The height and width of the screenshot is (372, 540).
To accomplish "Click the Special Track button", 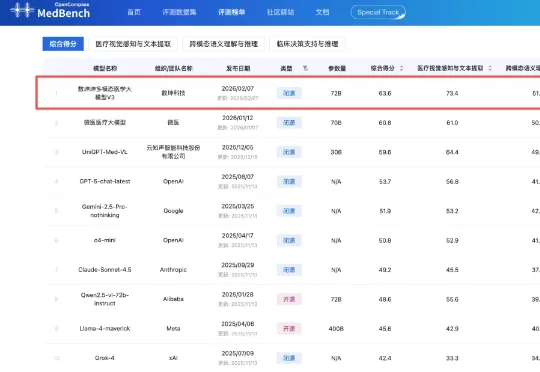I will (x=378, y=12).
